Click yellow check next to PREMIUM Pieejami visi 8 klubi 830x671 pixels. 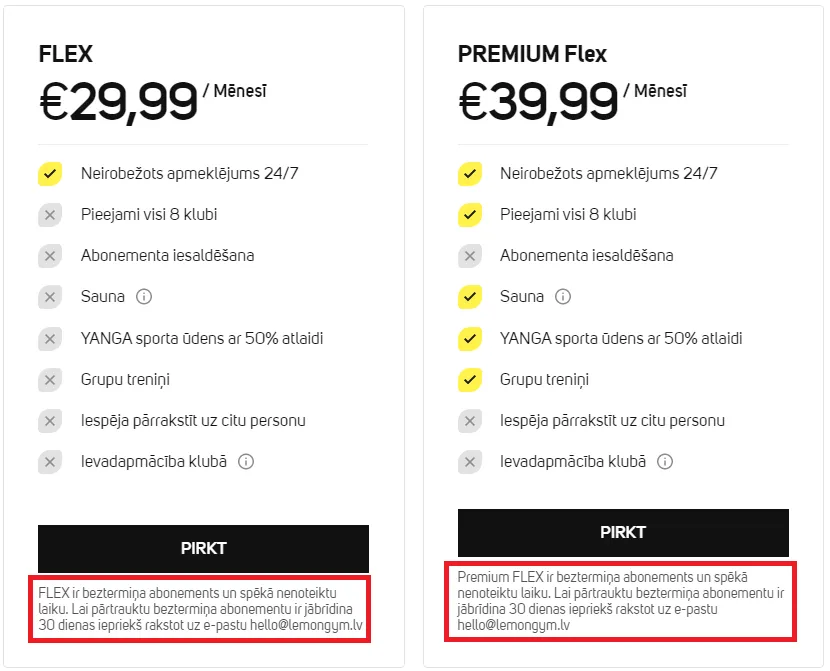coord(470,215)
